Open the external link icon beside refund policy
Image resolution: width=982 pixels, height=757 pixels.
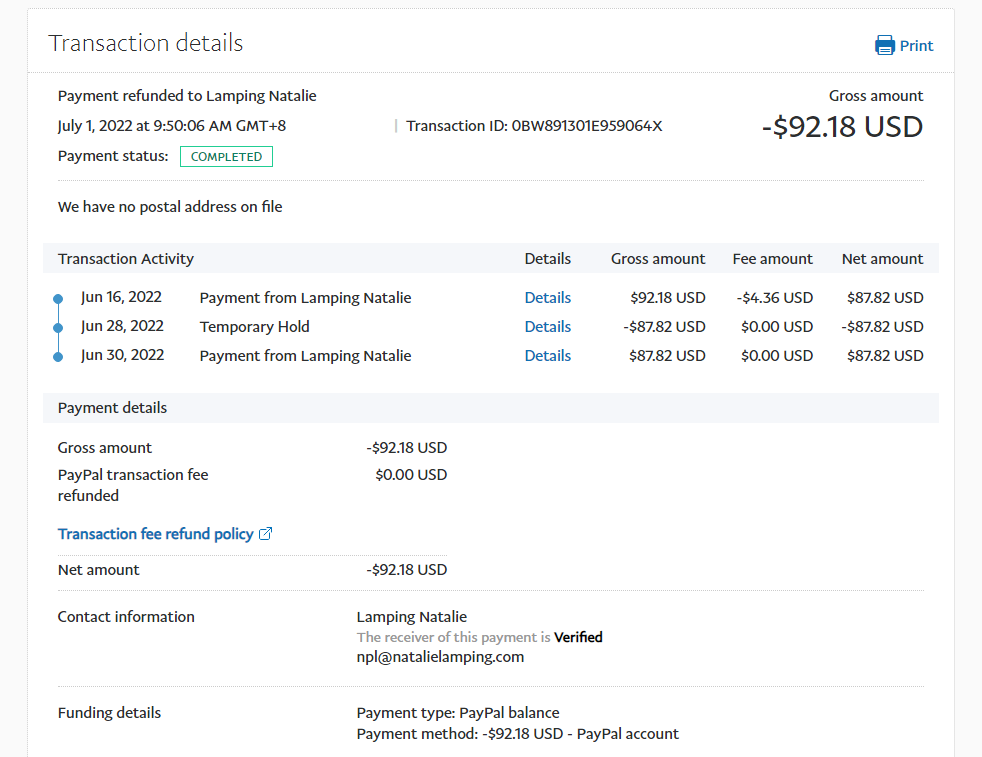tap(265, 534)
